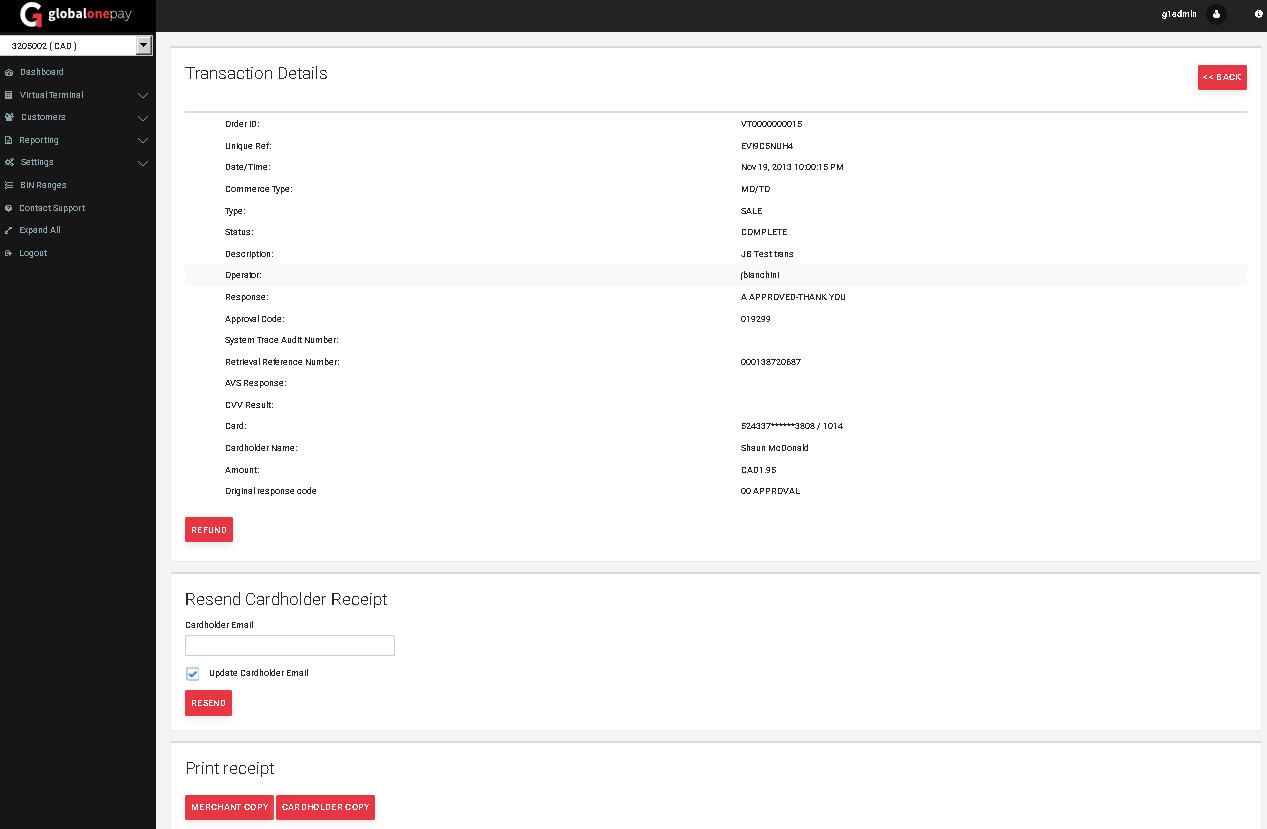Click the Dashboard gauge icon in sidebar
This screenshot has width=1267, height=829.
(8, 72)
